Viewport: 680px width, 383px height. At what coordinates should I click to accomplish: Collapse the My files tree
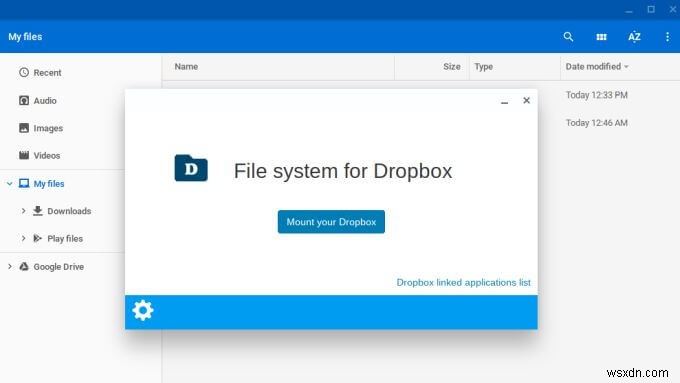point(10,183)
